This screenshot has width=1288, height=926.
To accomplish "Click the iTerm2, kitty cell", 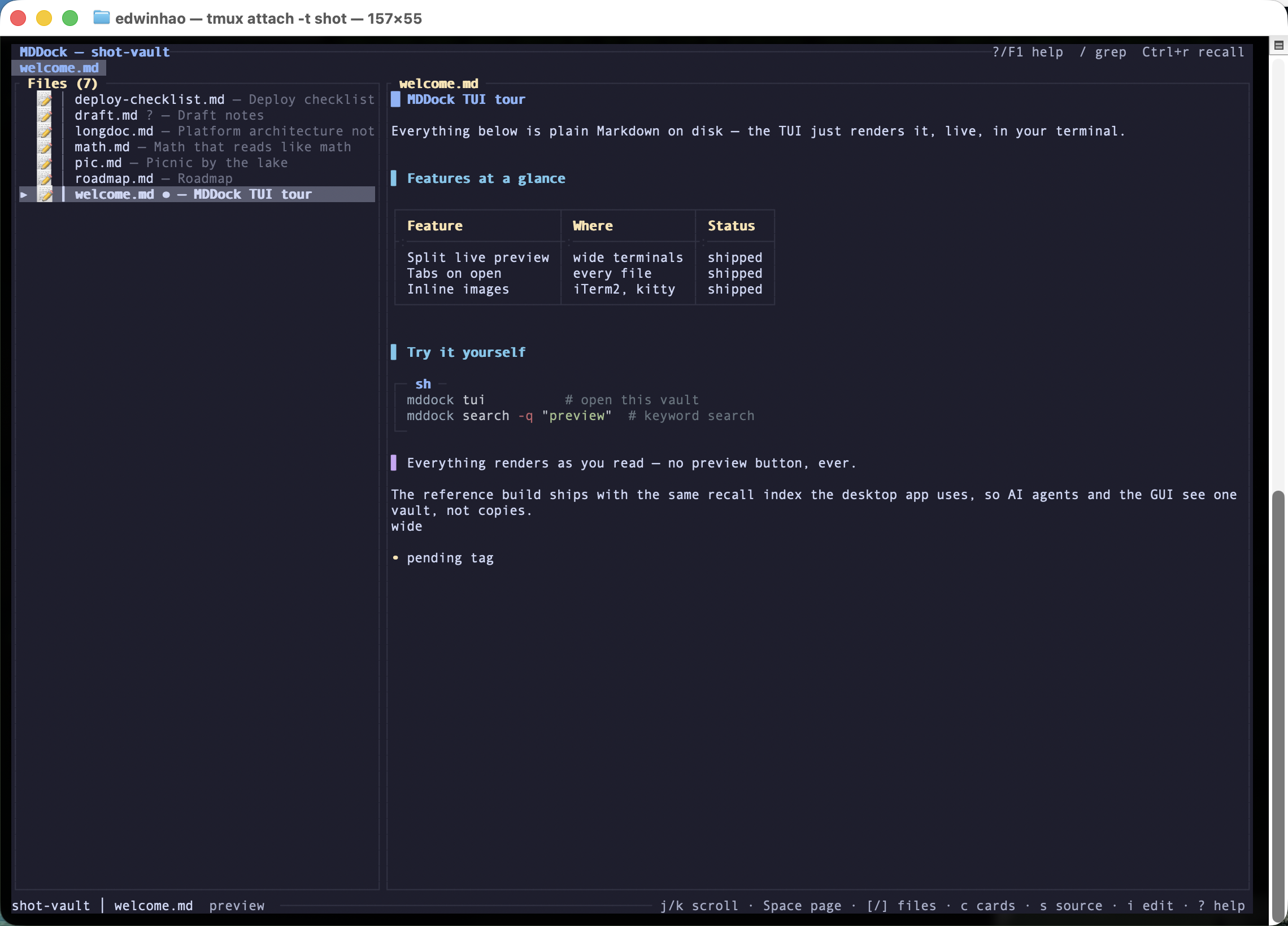I will click(x=624, y=290).
